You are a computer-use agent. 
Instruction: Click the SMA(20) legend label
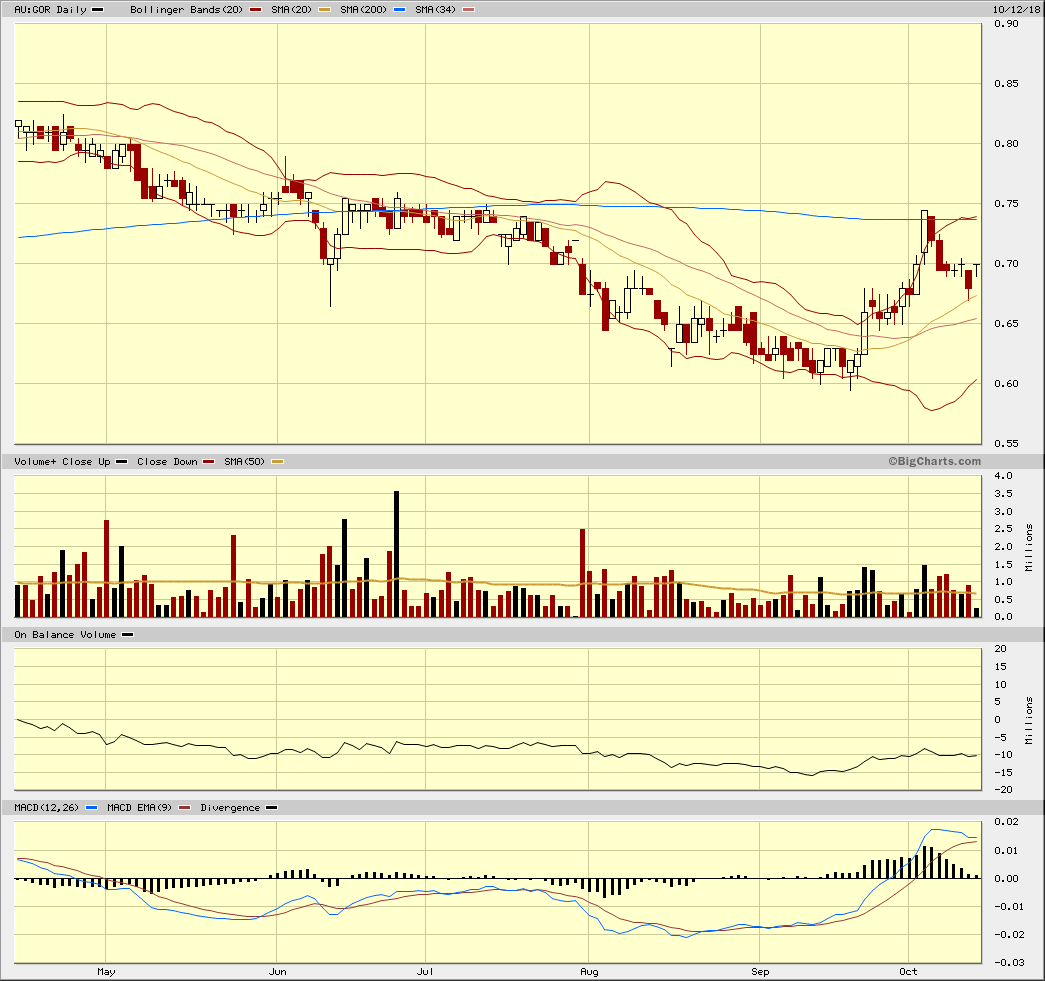291,9
